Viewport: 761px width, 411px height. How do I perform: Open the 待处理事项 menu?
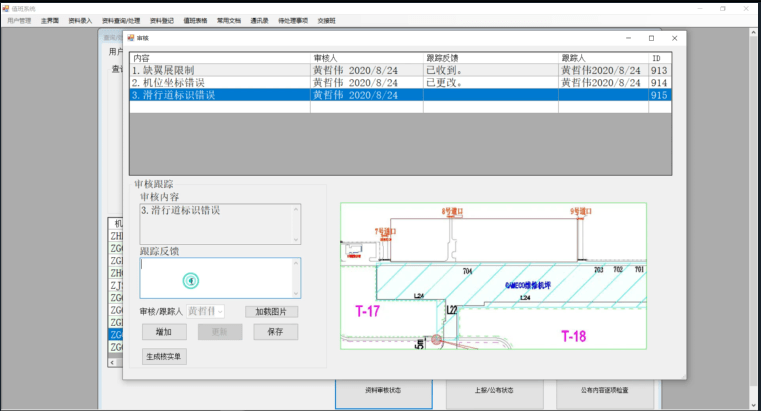pos(293,21)
